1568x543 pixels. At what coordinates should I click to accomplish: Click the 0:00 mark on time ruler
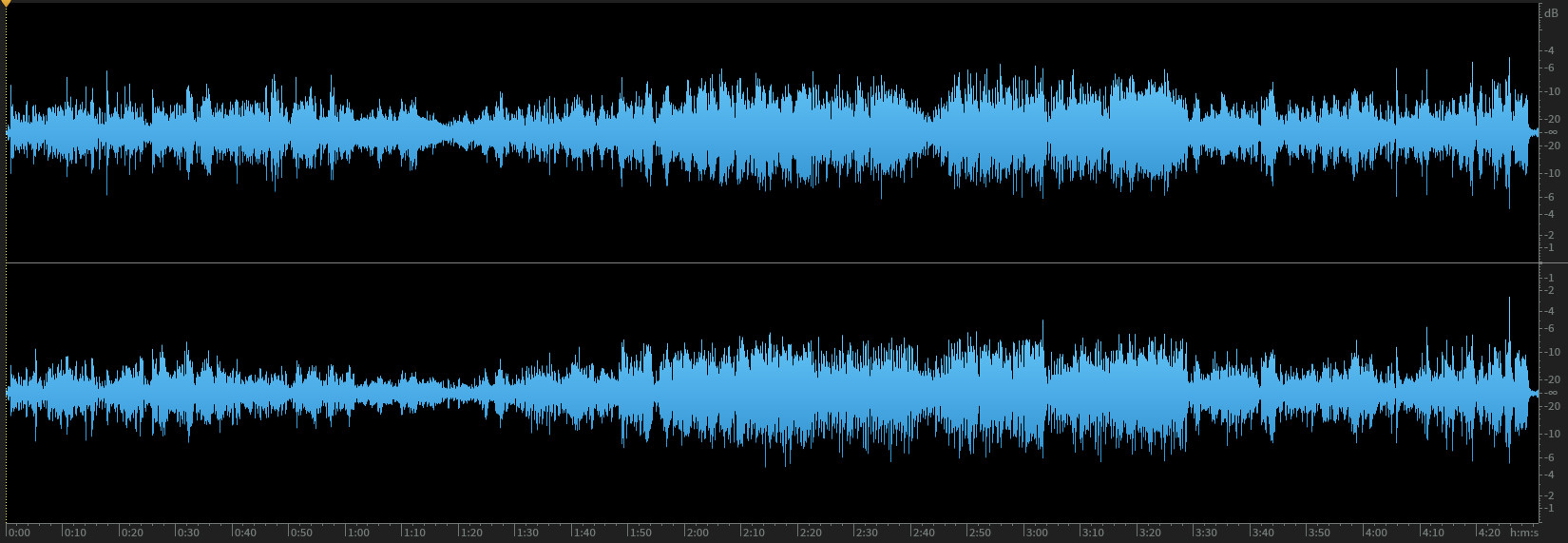(x=19, y=533)
